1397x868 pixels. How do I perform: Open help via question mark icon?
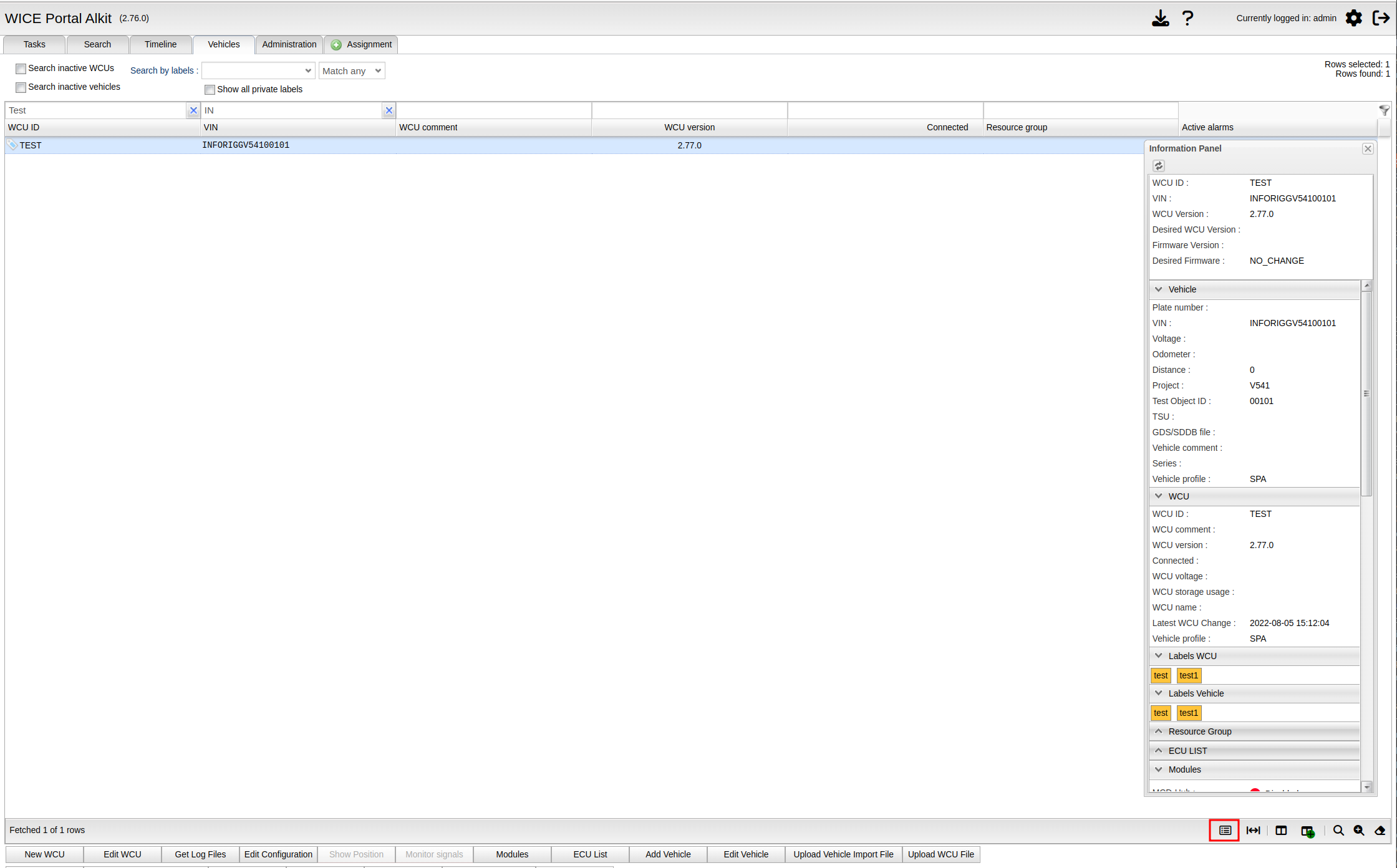coord(1187,18)
